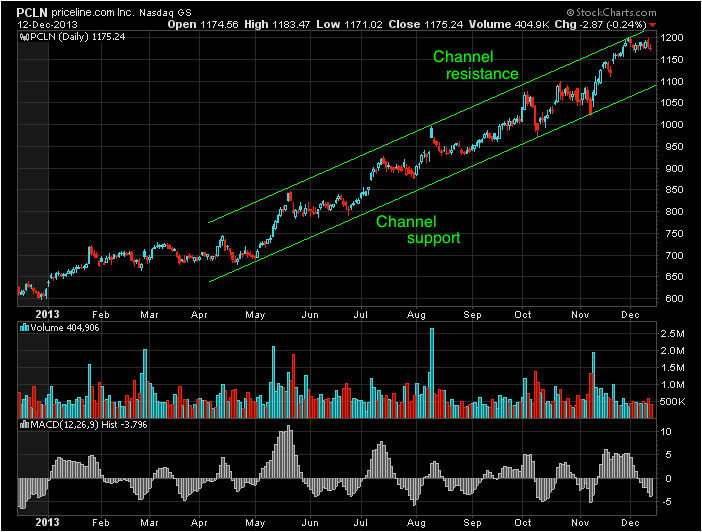
Task: Click the 900 price axis label
Action: coord(674,168)
